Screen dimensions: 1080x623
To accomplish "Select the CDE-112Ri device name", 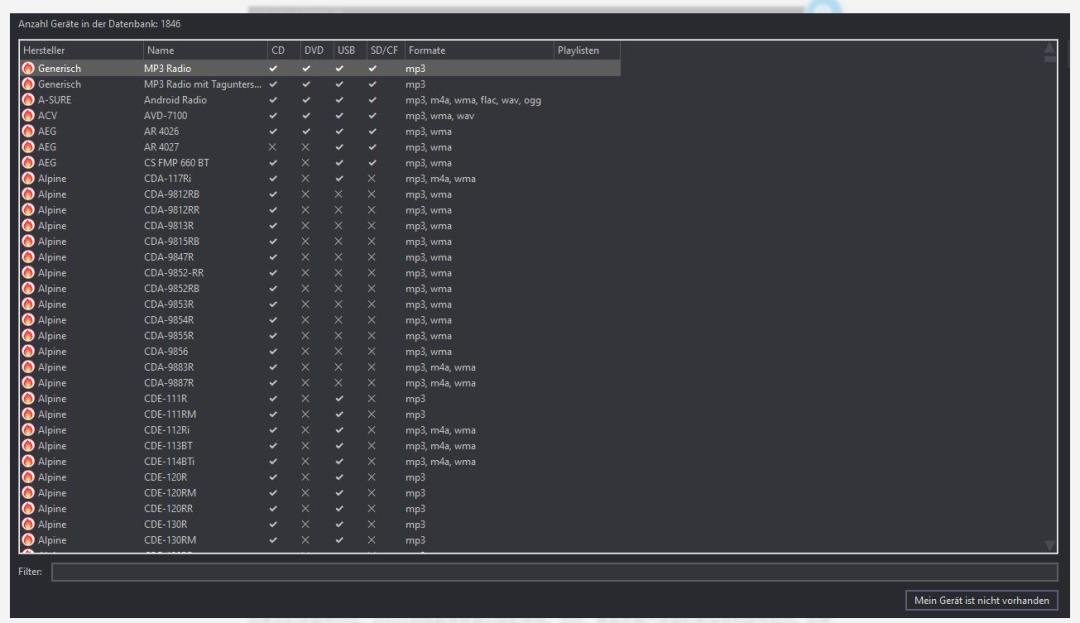I will pyautogui.click(x=167, y=430).
